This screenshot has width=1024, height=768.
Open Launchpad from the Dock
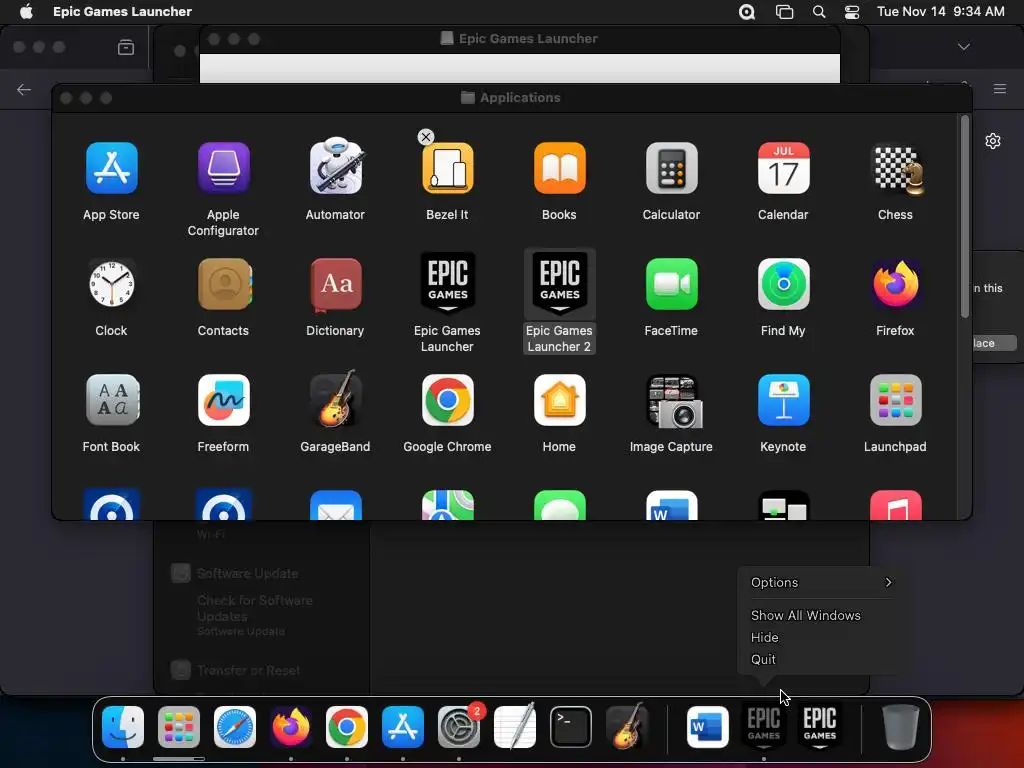click(179, 727)
